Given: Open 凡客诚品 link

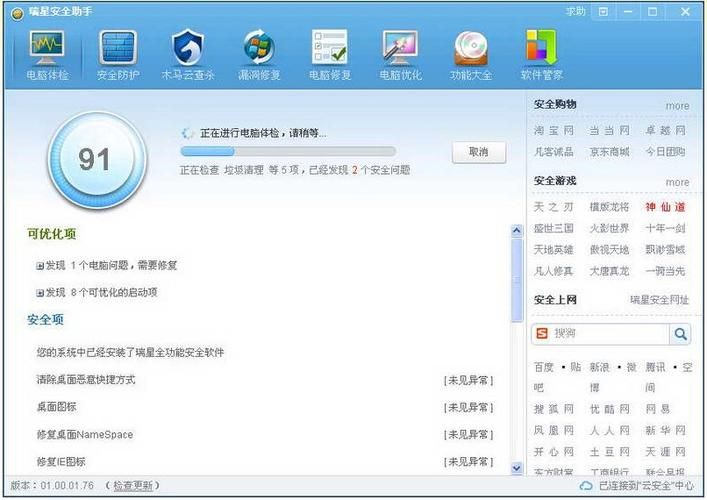Looking at the screenshot, I should pyautogui.click(x=554, y=152).
